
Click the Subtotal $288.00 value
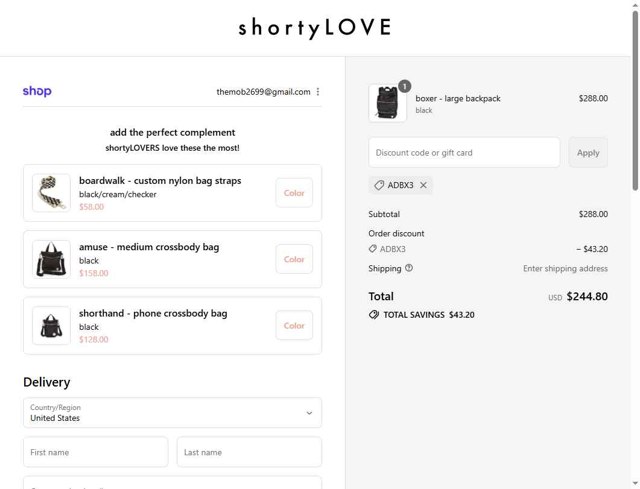(593, 214)
